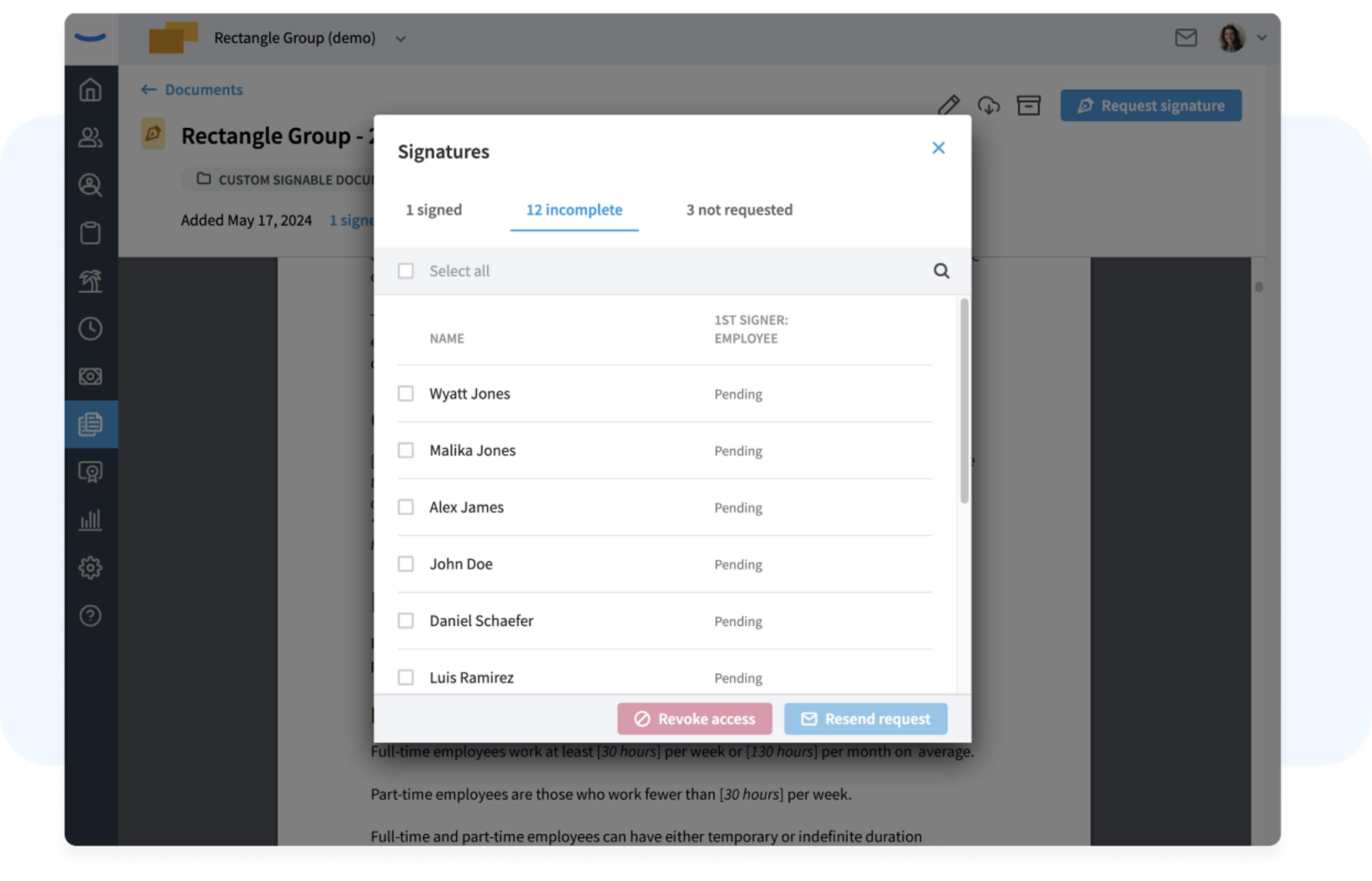The height and width of the screenshot is (881, 1372).
Task: Switch to the 1 signed tab
Action: 434,210
